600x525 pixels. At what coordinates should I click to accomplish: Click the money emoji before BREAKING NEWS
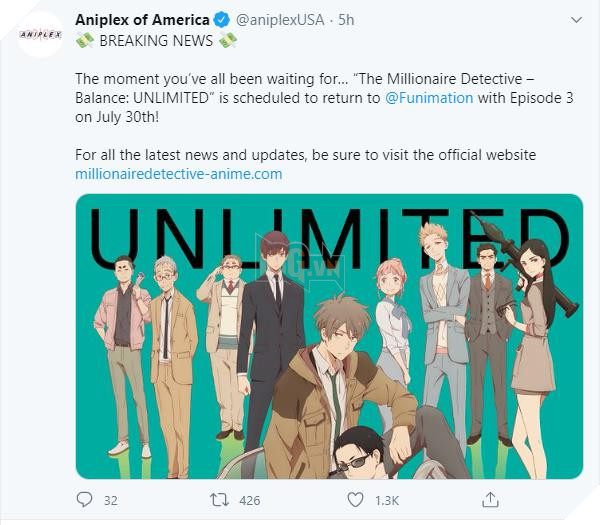coord(85,40)
